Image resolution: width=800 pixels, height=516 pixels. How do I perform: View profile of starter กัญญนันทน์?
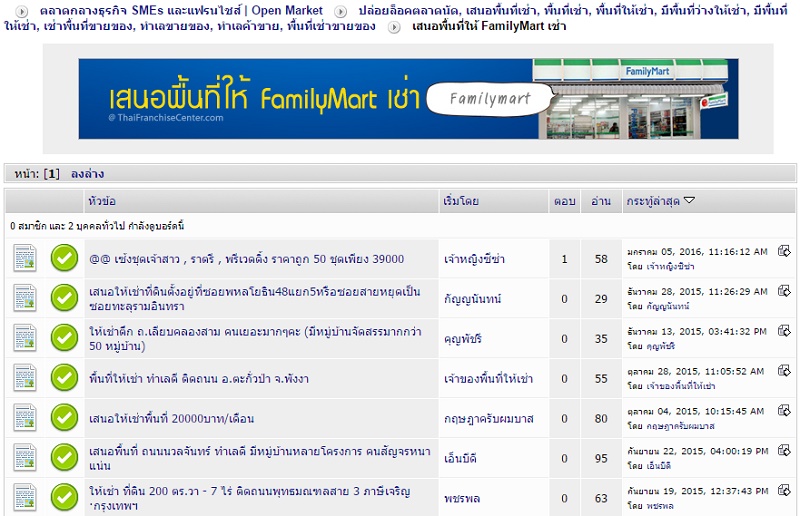[x=472, y=299]
